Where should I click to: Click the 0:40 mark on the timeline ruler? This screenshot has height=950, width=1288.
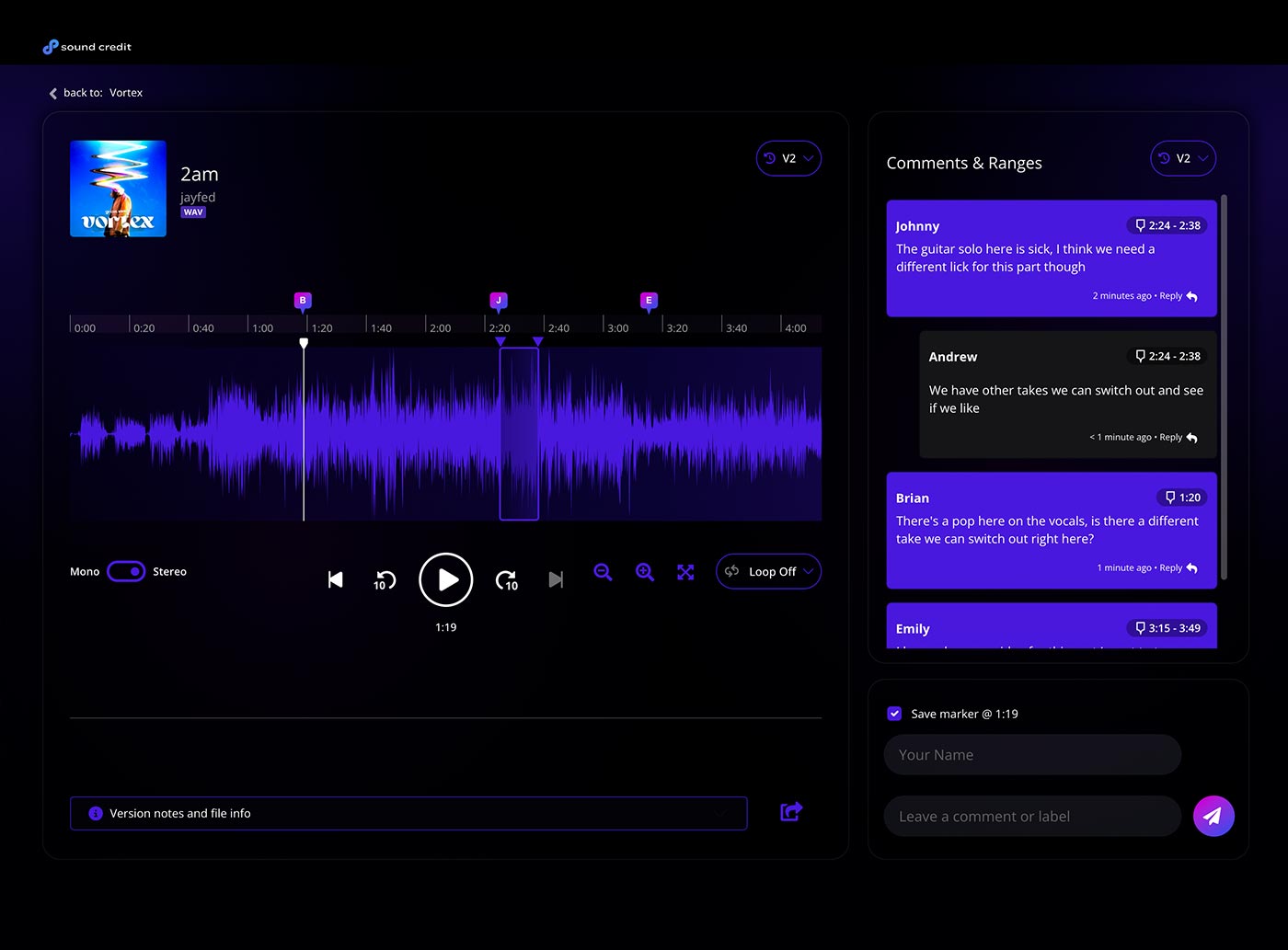point(202,327)
